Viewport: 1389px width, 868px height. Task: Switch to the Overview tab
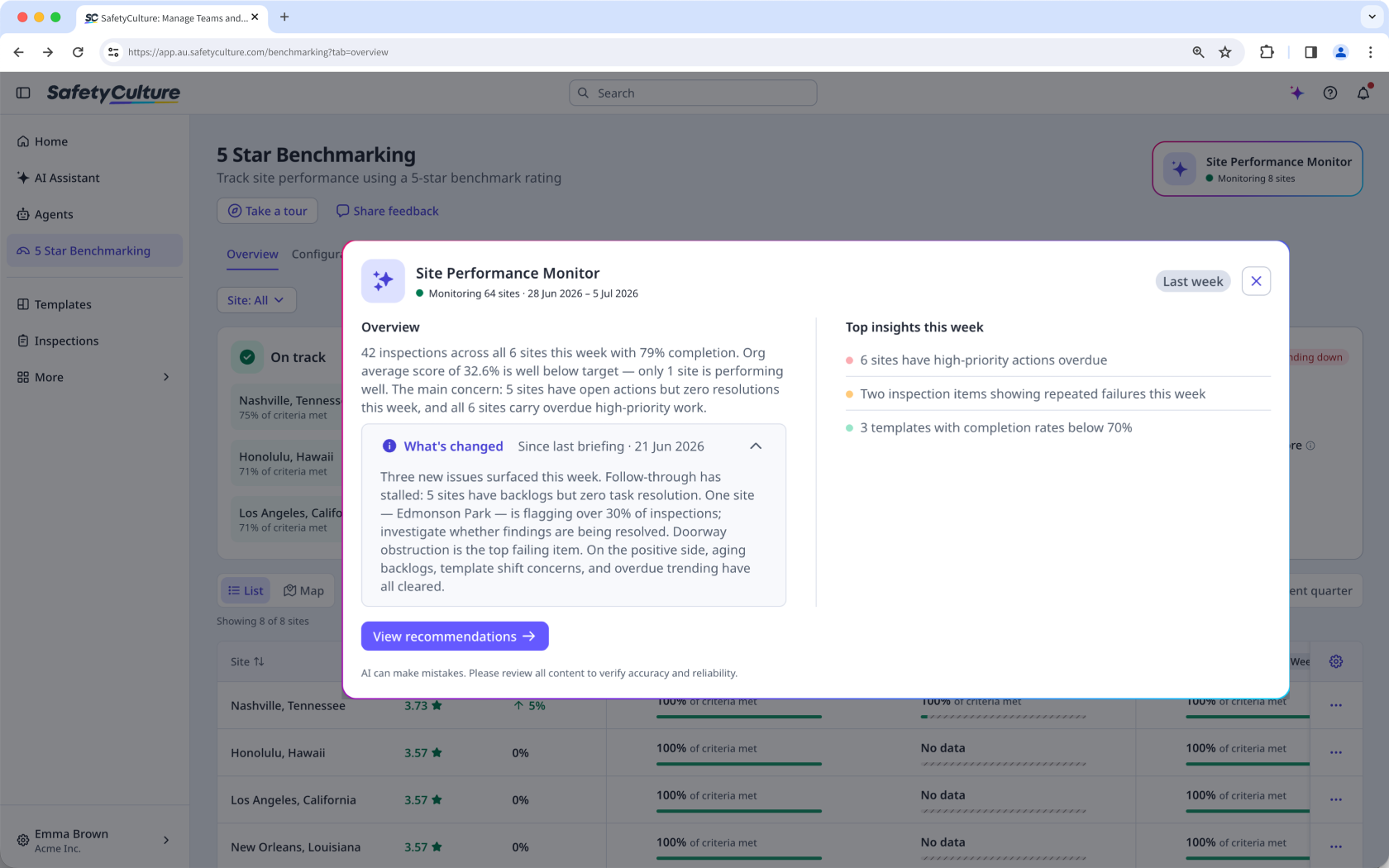pyautogui.click(x=252, y=254)
